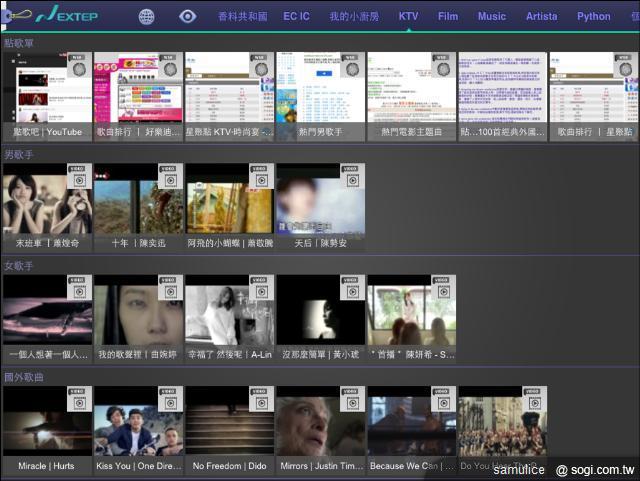Image resolution: width=640 pixels, height=481 pixels.
Task: Toggle the eye view icon
Action: (188, 16)
